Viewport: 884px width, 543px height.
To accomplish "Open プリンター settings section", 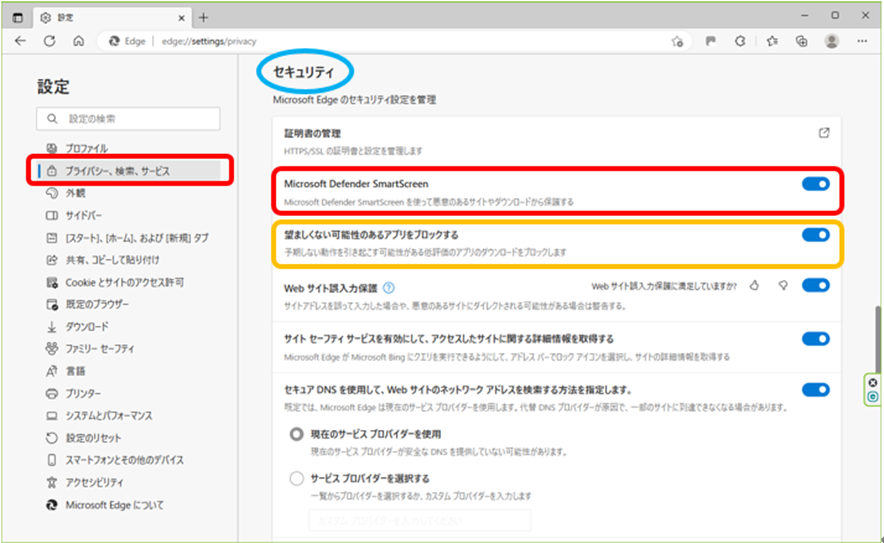I will point(83,394).
